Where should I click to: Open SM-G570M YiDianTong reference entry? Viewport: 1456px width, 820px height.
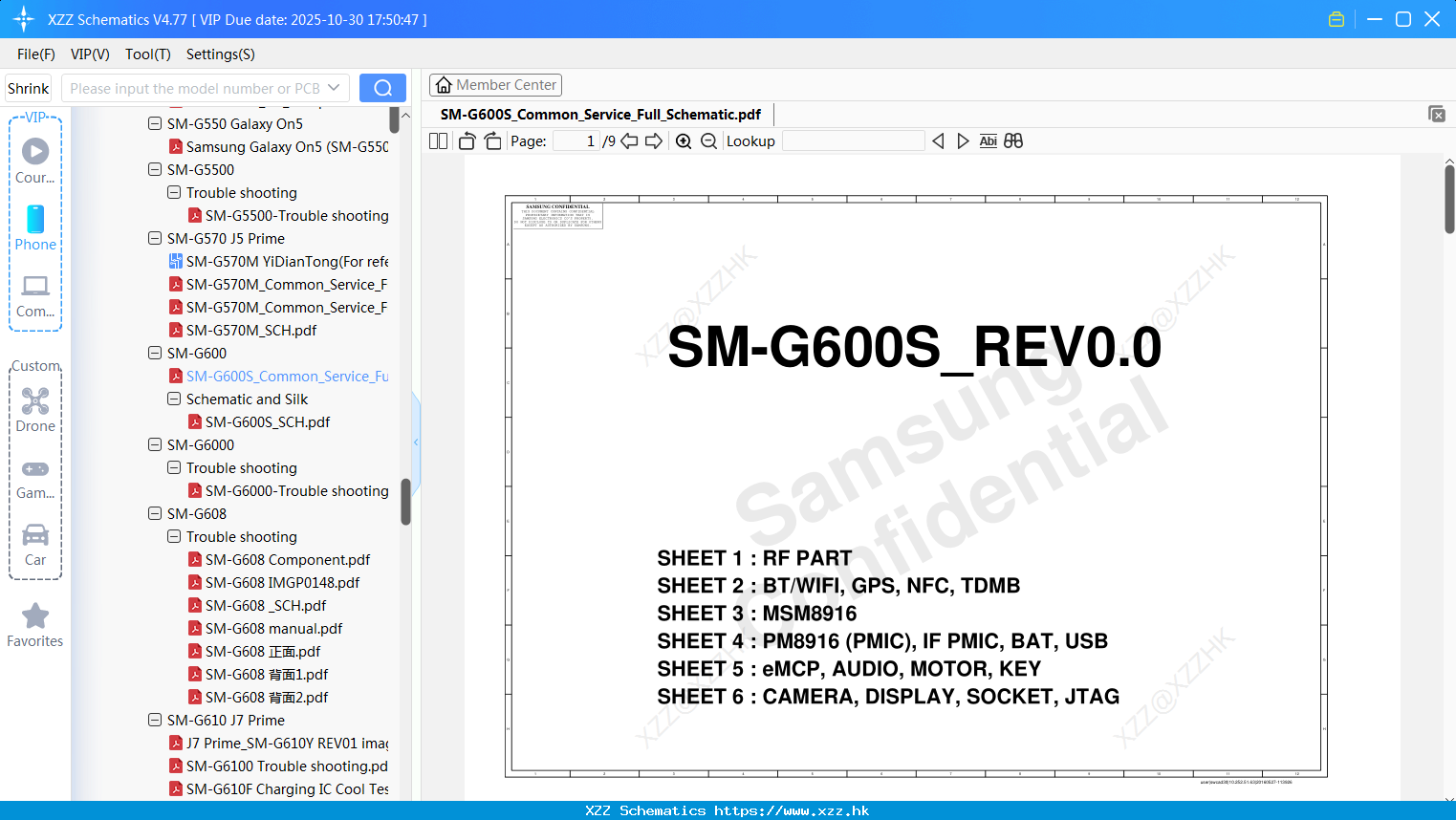pos(287,261)
